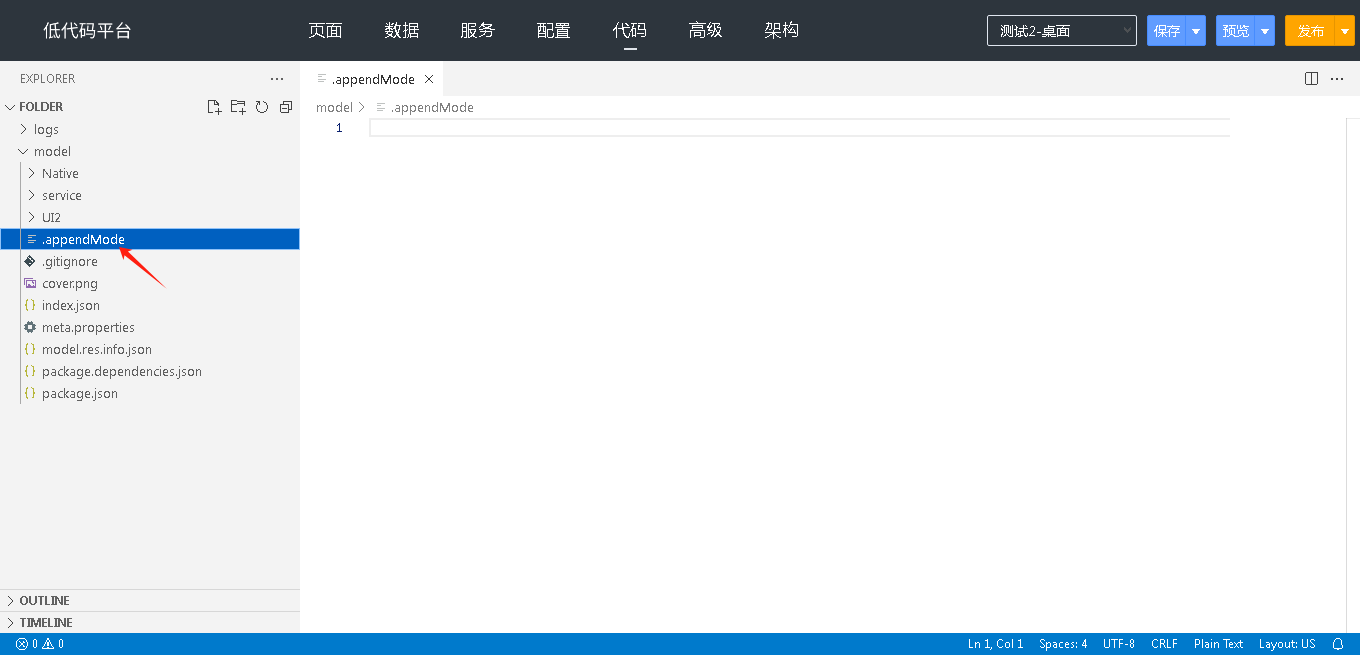1360x655 pixels.
Task: Open package.json in the file tree
Action: coord(80,394)
